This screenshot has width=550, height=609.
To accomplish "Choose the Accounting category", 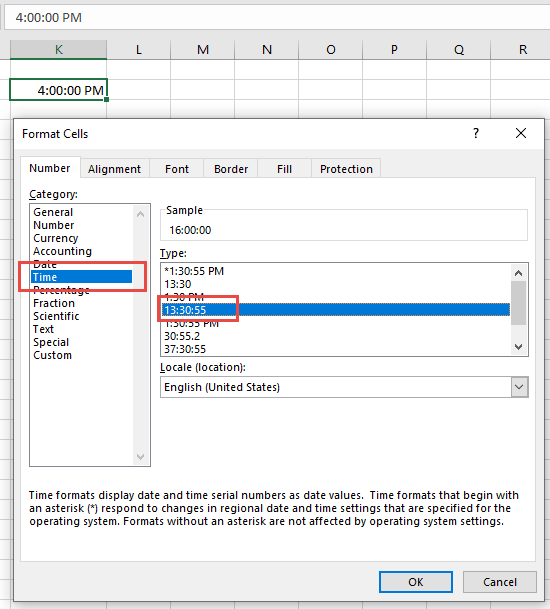I will click(62, 251).
